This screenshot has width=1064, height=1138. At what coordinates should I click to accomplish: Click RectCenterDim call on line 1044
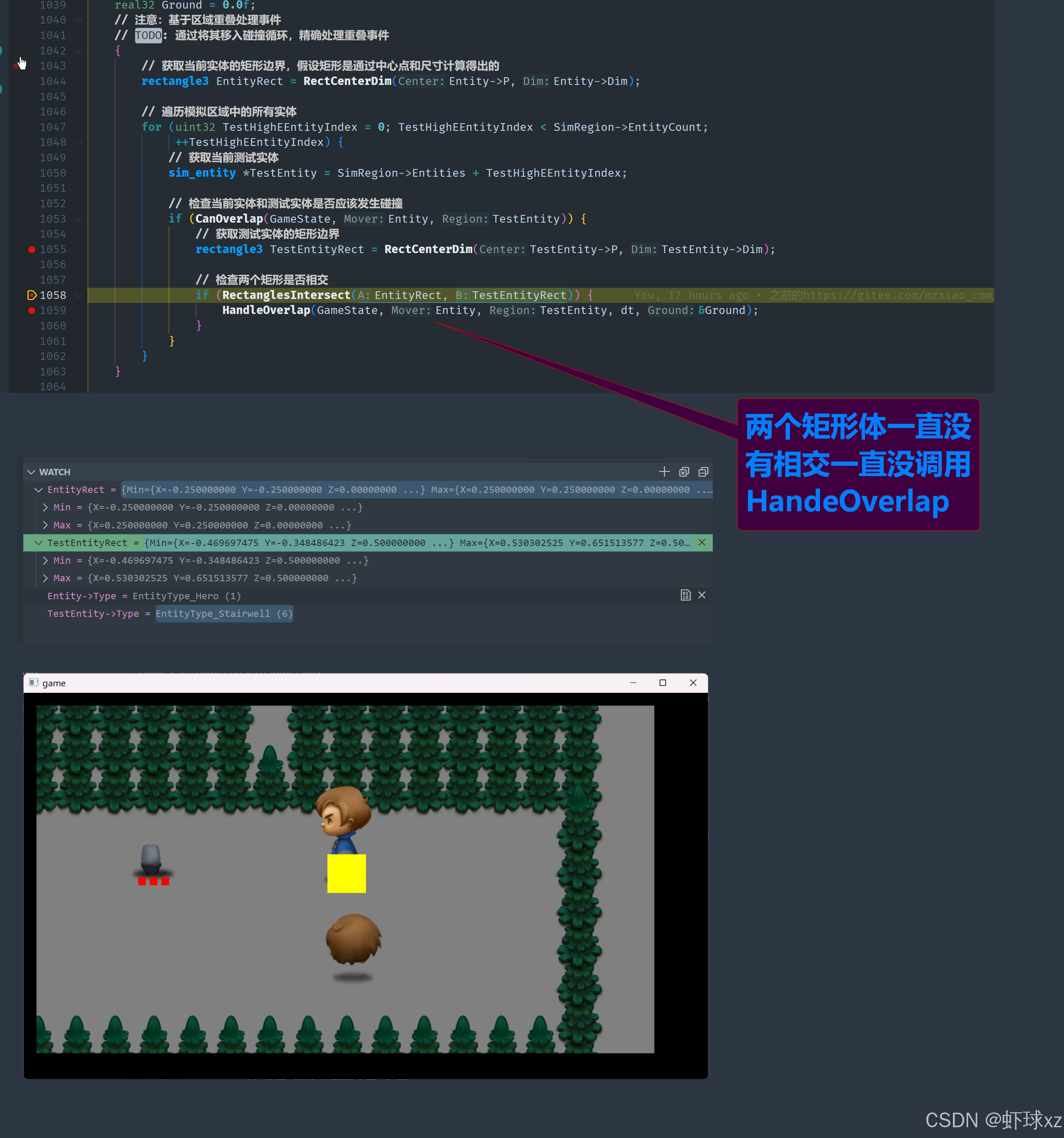pos(347,82)
